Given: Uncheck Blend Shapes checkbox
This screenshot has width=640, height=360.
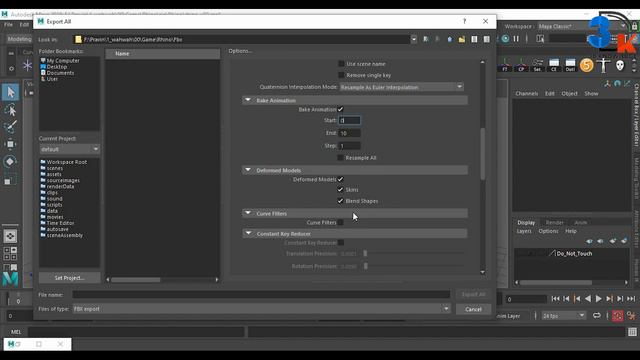Looking at the screenshot, I should tap(340, 201).
